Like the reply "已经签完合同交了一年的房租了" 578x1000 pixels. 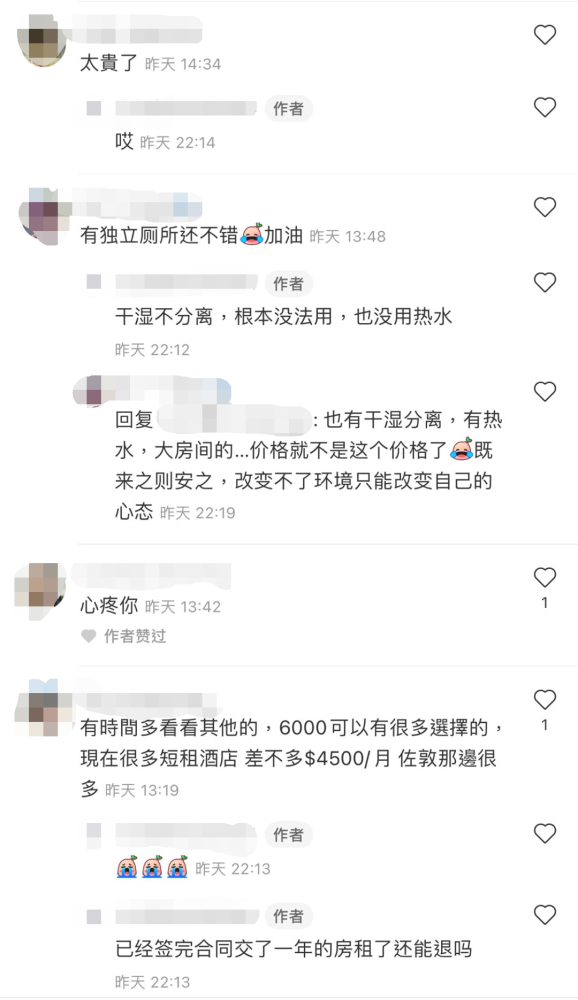(544, 915)
